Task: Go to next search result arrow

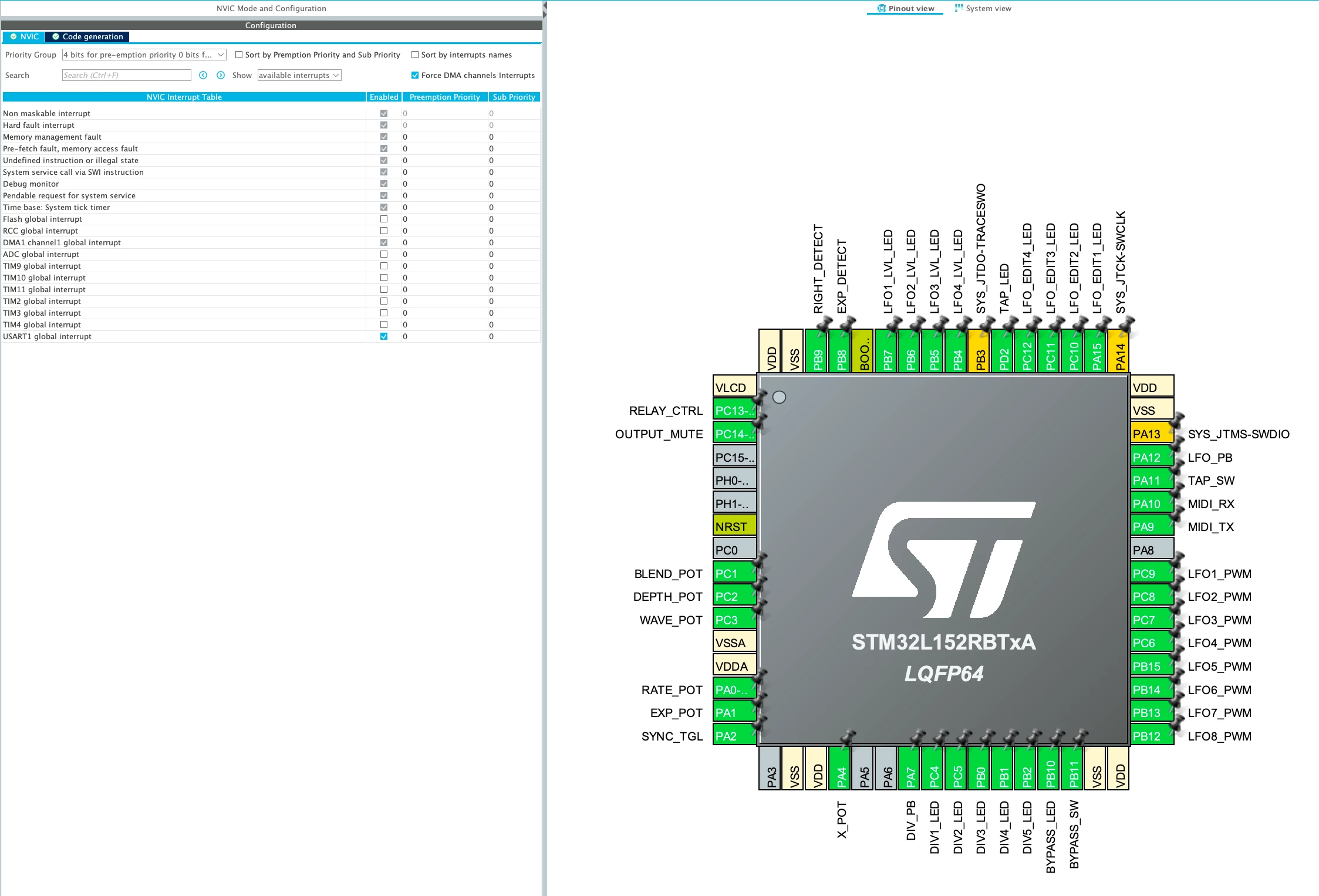Action: pos(221,75)
